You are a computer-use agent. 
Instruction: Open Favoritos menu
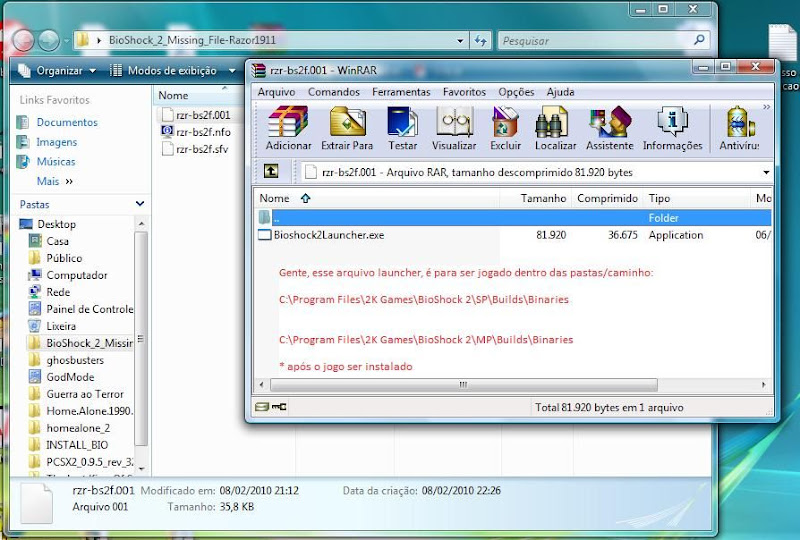[x=464, y=92]
